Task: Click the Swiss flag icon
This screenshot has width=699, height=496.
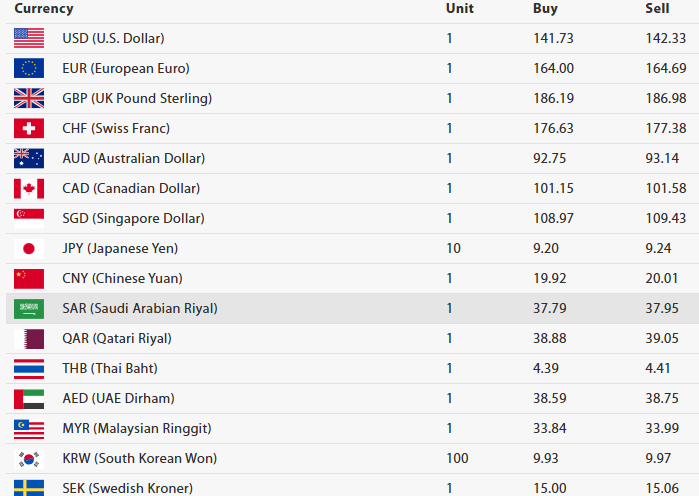Action: [28, 128]
